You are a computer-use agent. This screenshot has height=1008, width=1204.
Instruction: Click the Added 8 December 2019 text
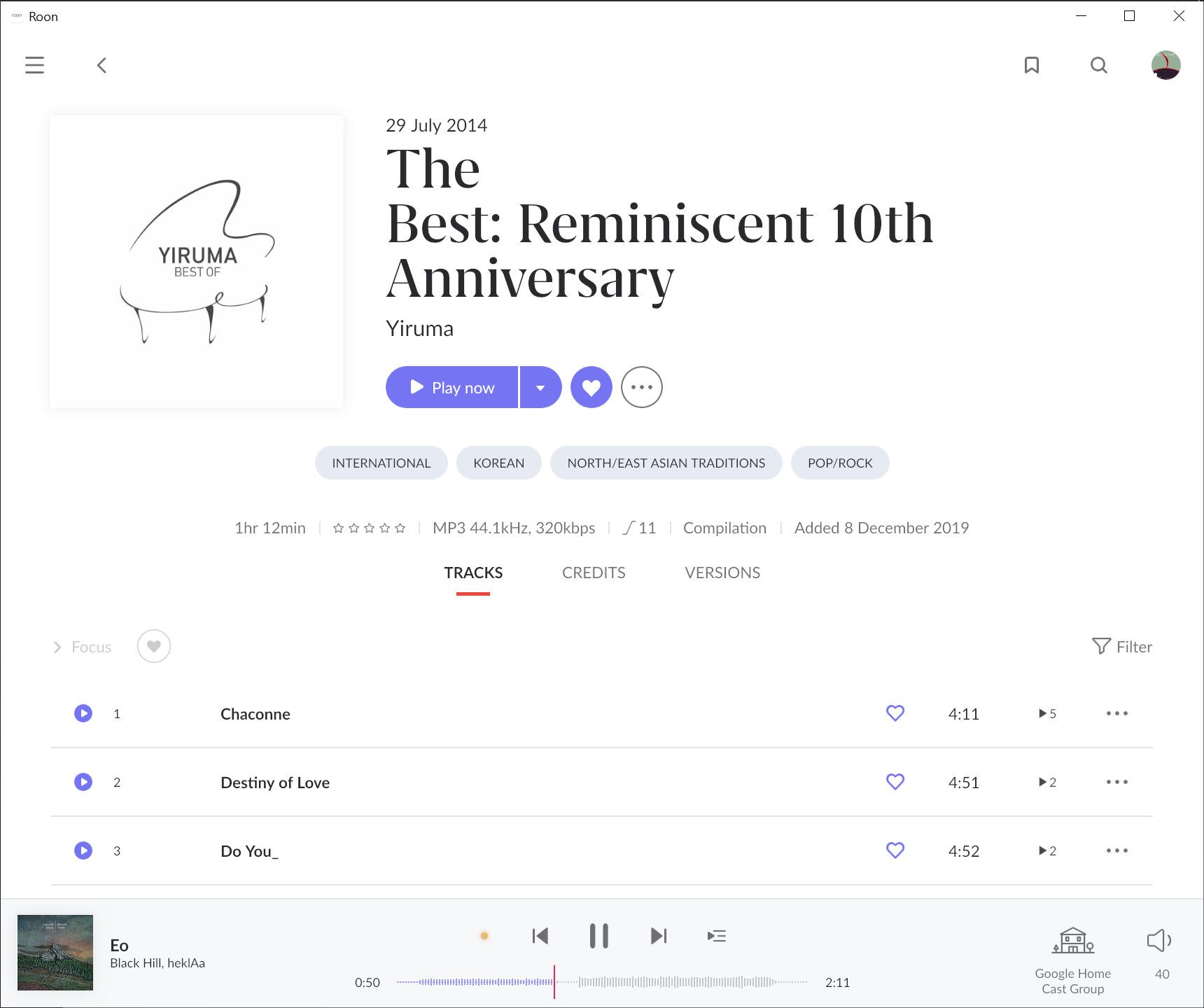[x=881, y=528]
